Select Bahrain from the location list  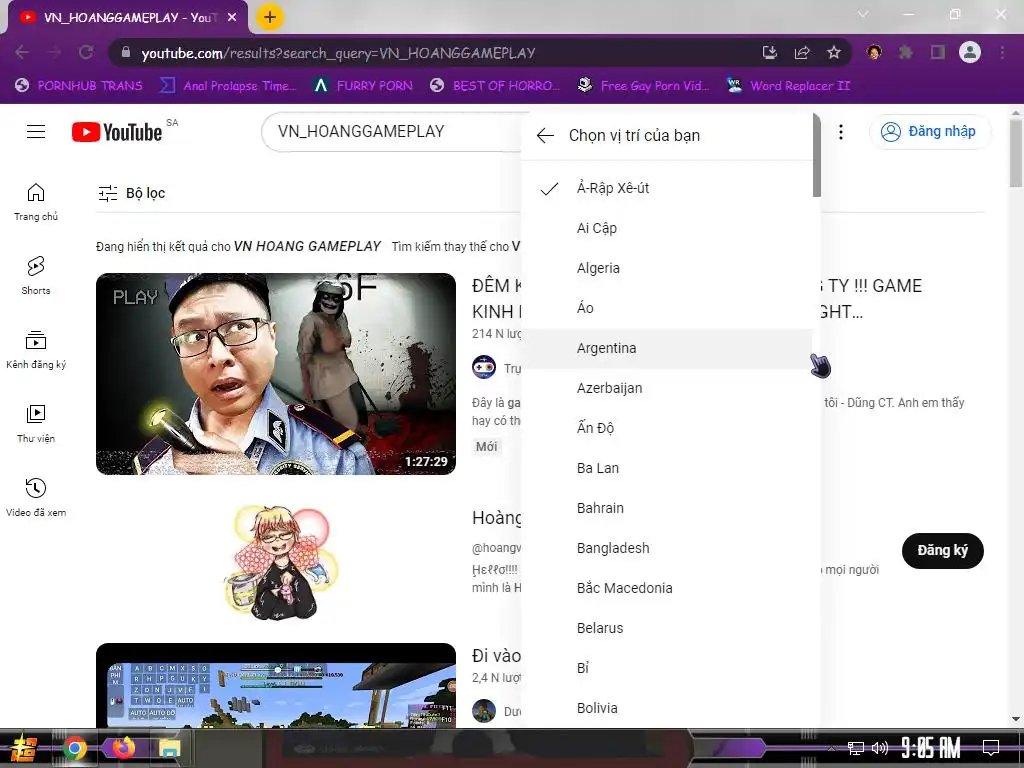667,508
